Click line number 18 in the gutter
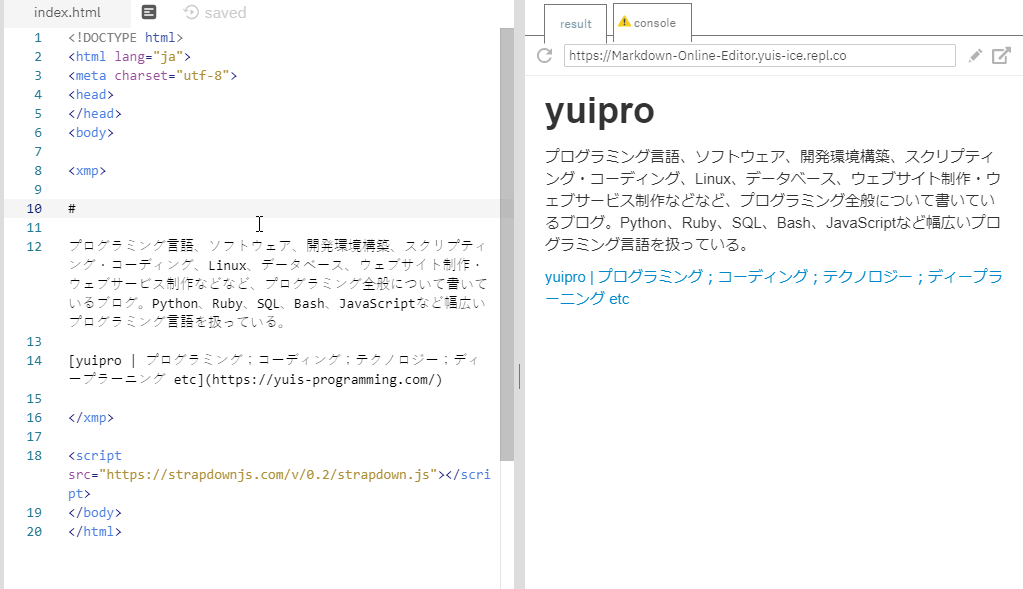The image size is (1023, 589). click(x=35, y=456)
